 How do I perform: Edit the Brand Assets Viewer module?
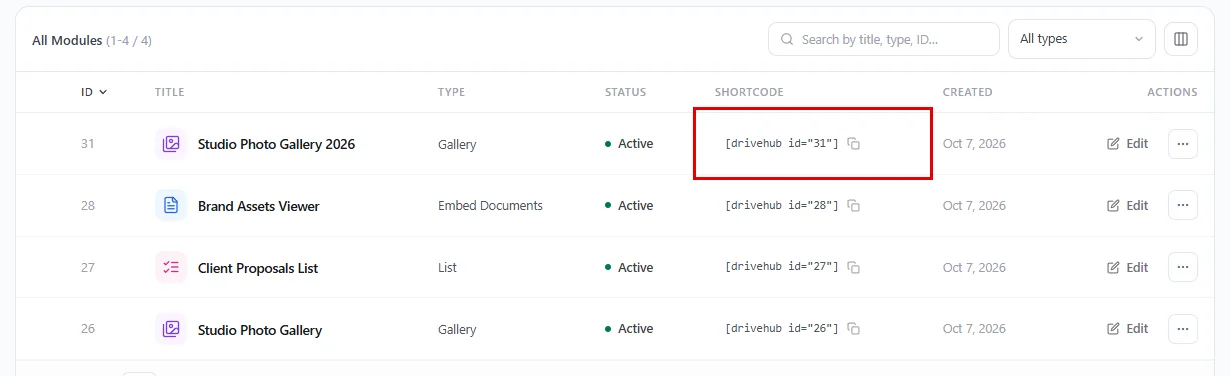click(x=1127, y=206)
